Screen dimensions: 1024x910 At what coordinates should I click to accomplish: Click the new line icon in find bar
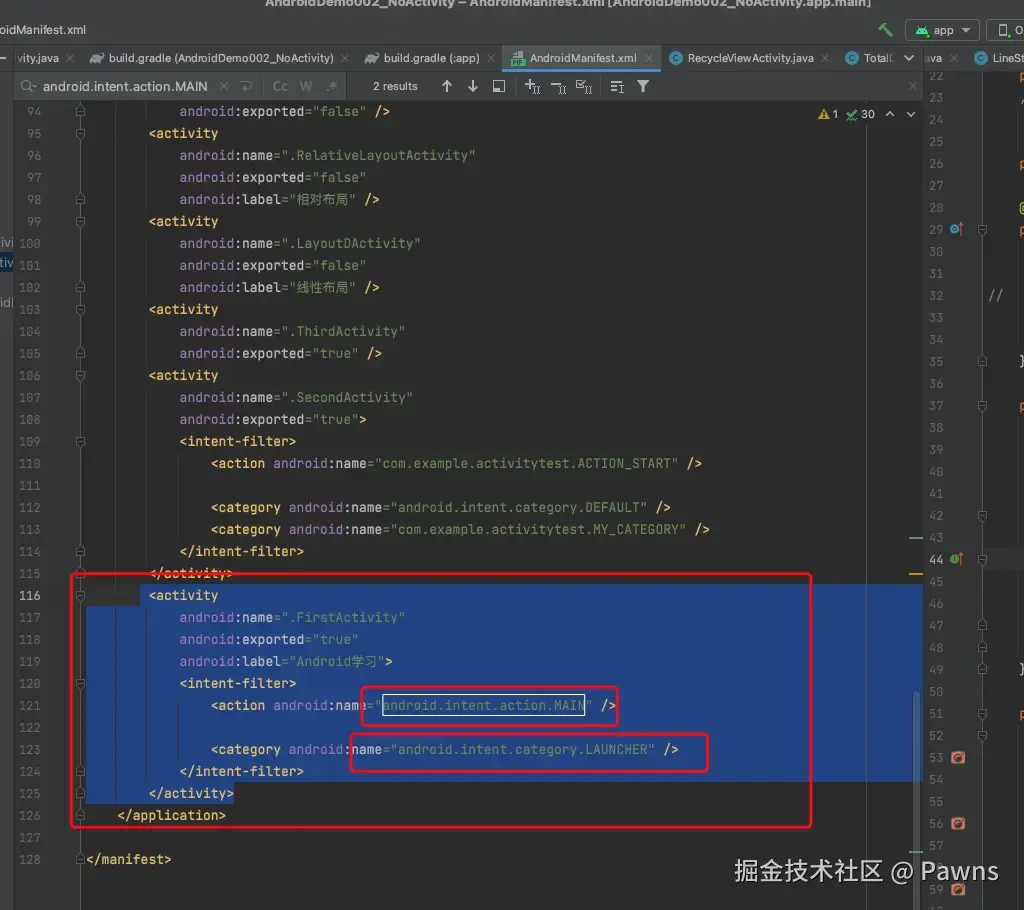click(246, 86)
